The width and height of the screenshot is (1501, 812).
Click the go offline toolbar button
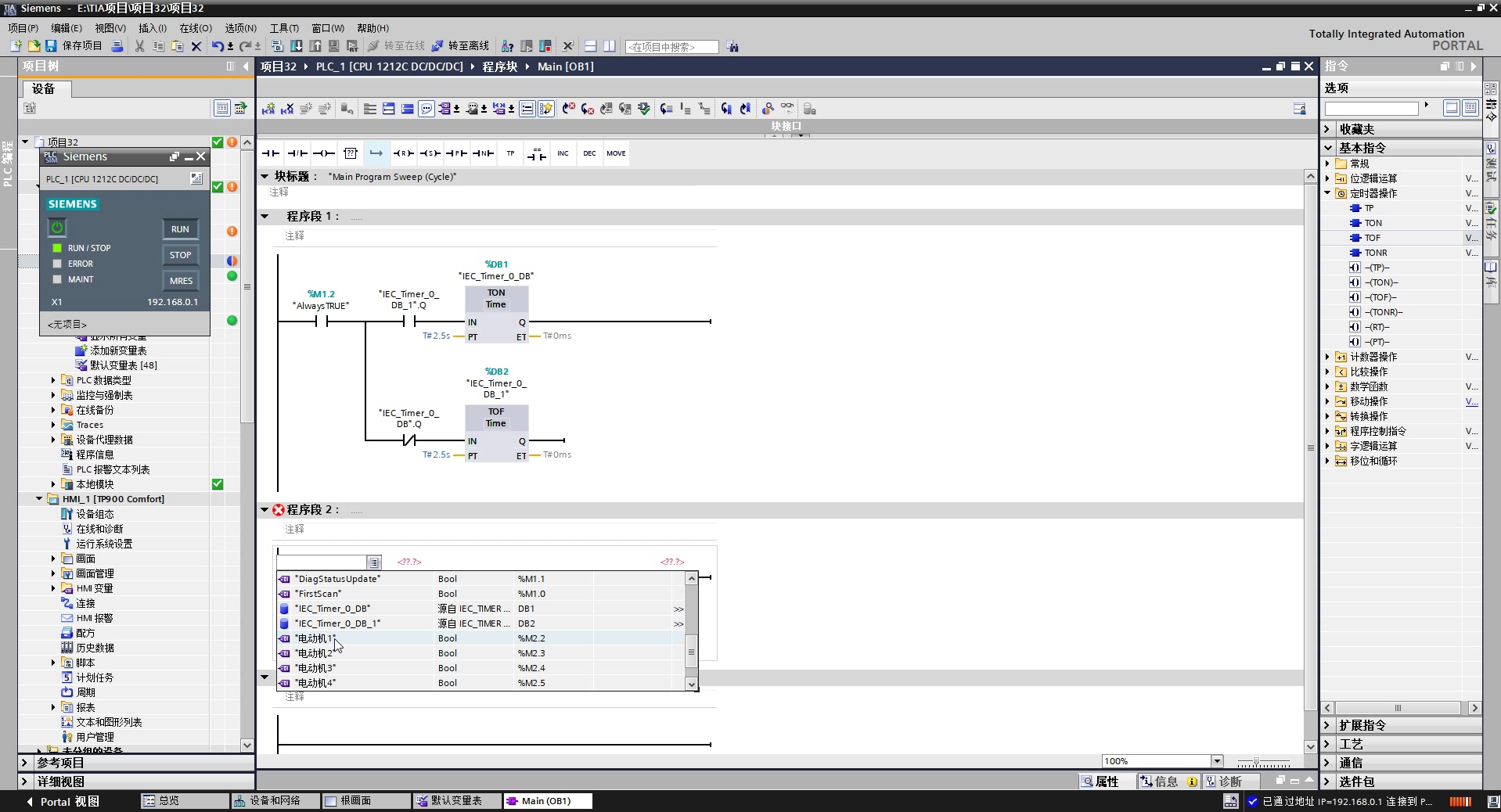tap(460, 46)
